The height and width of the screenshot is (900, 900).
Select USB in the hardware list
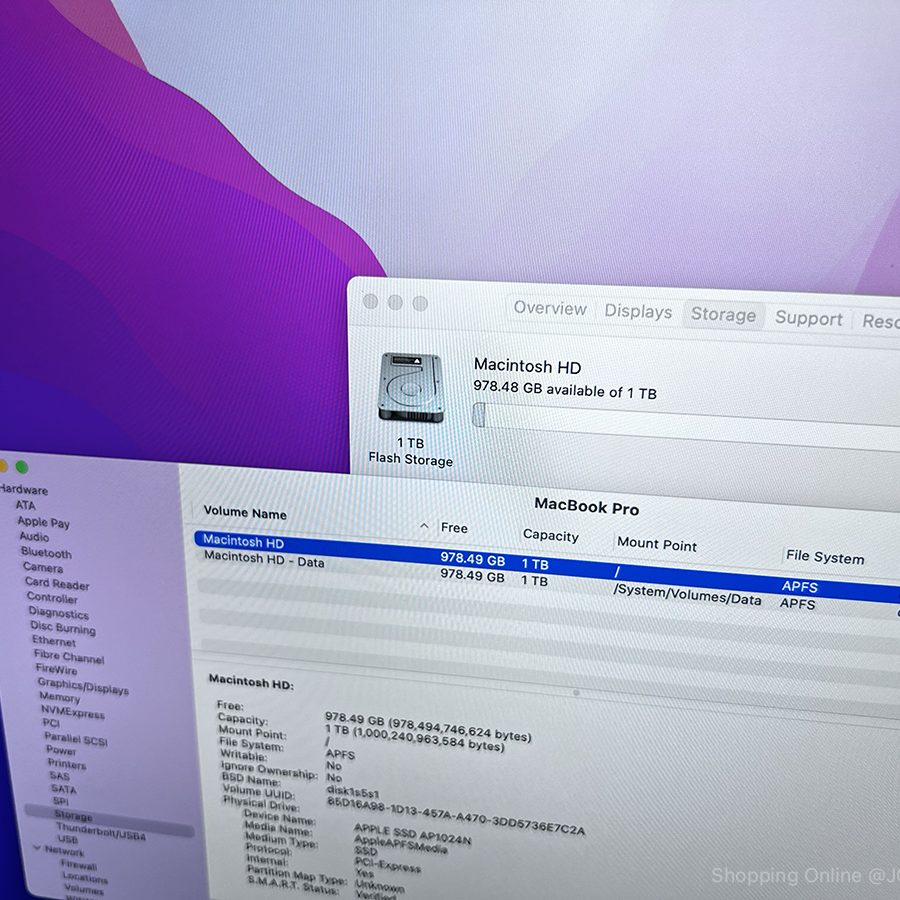[x=68, y=839]
